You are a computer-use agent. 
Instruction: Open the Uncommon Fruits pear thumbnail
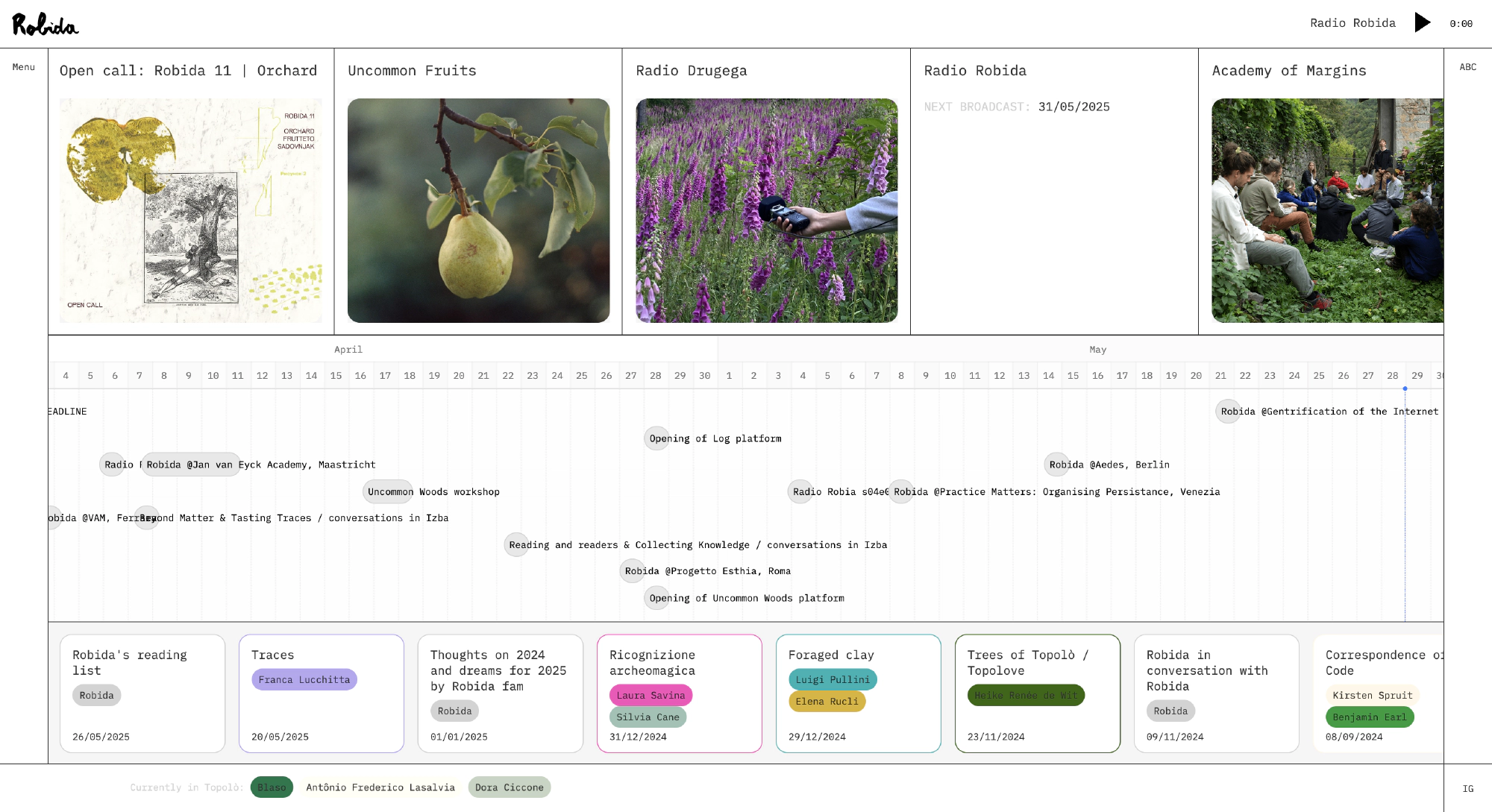point(478,210)
